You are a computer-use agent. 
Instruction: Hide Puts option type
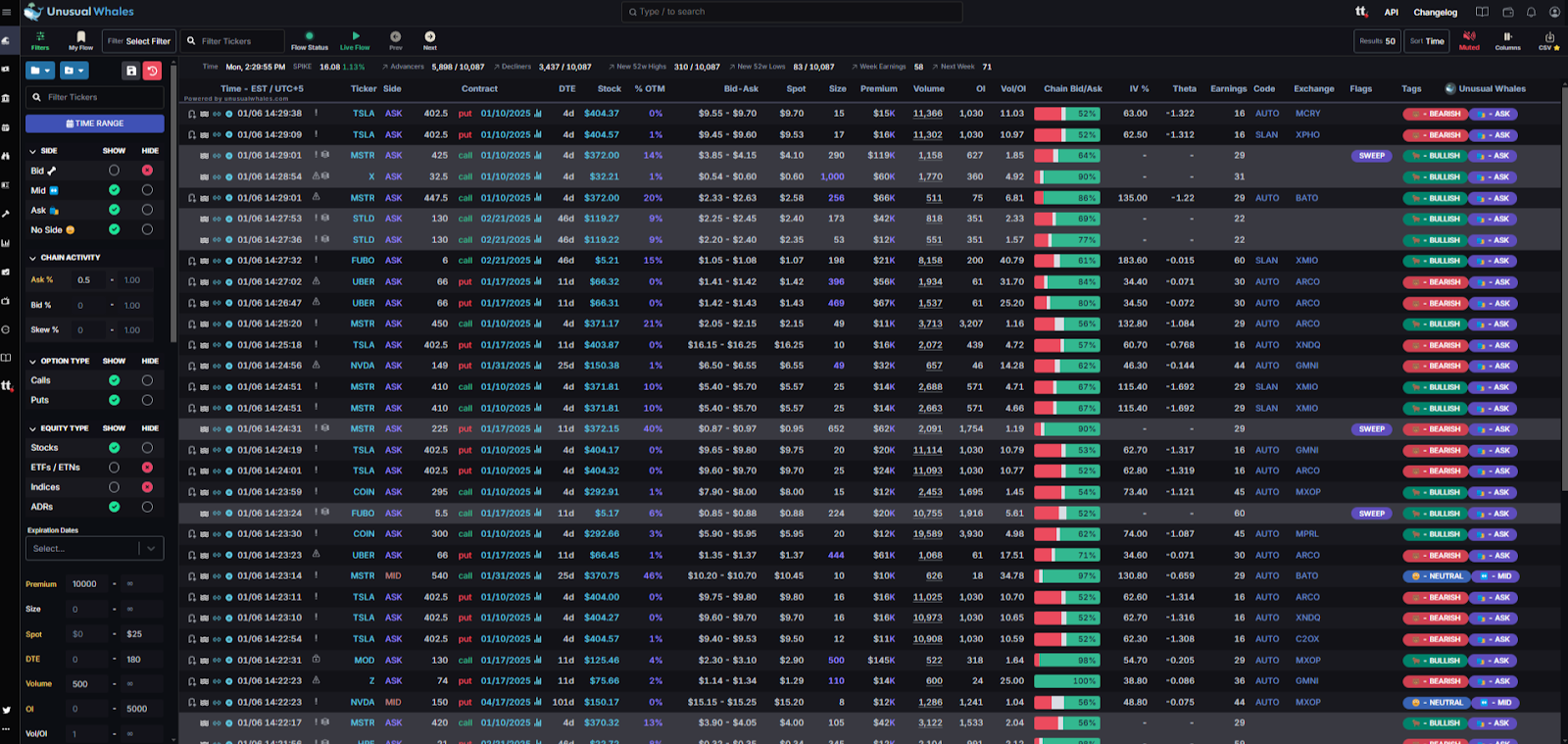(x=147, y=400)
